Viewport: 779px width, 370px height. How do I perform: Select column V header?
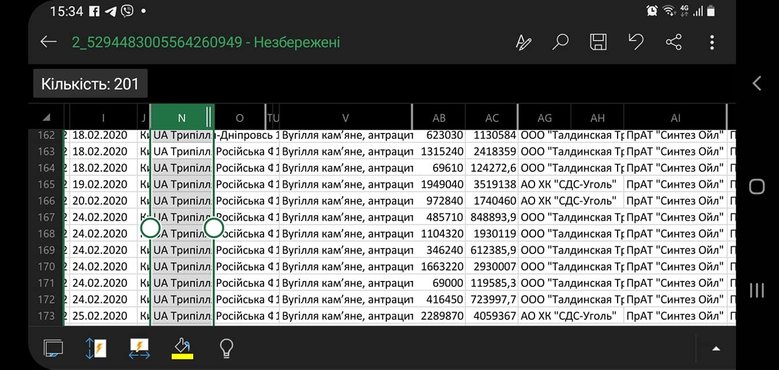pos(345,118)
